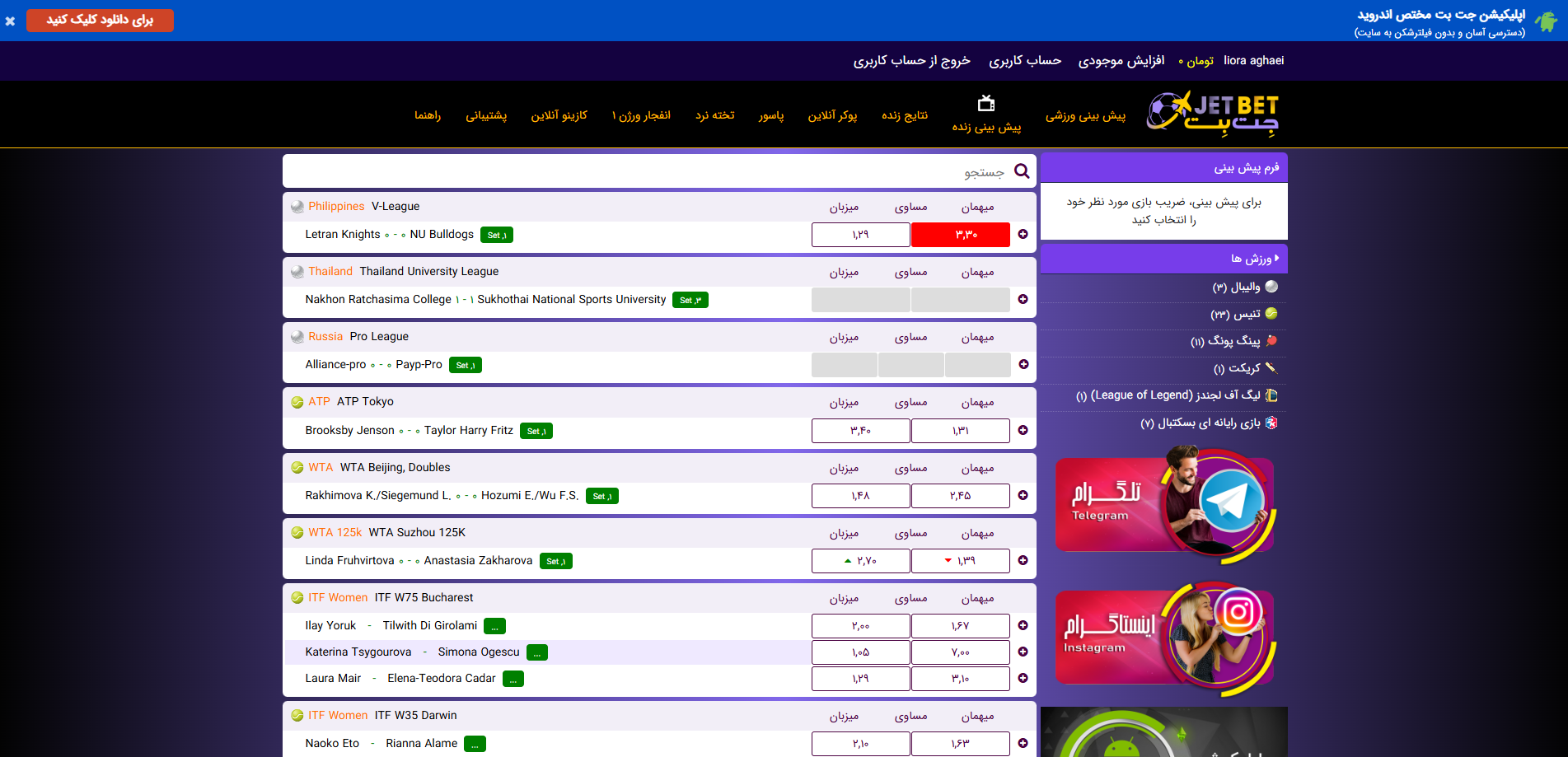1568x757 pixels.
Task: Open the online poker menu item
Action: click(832, 115)
